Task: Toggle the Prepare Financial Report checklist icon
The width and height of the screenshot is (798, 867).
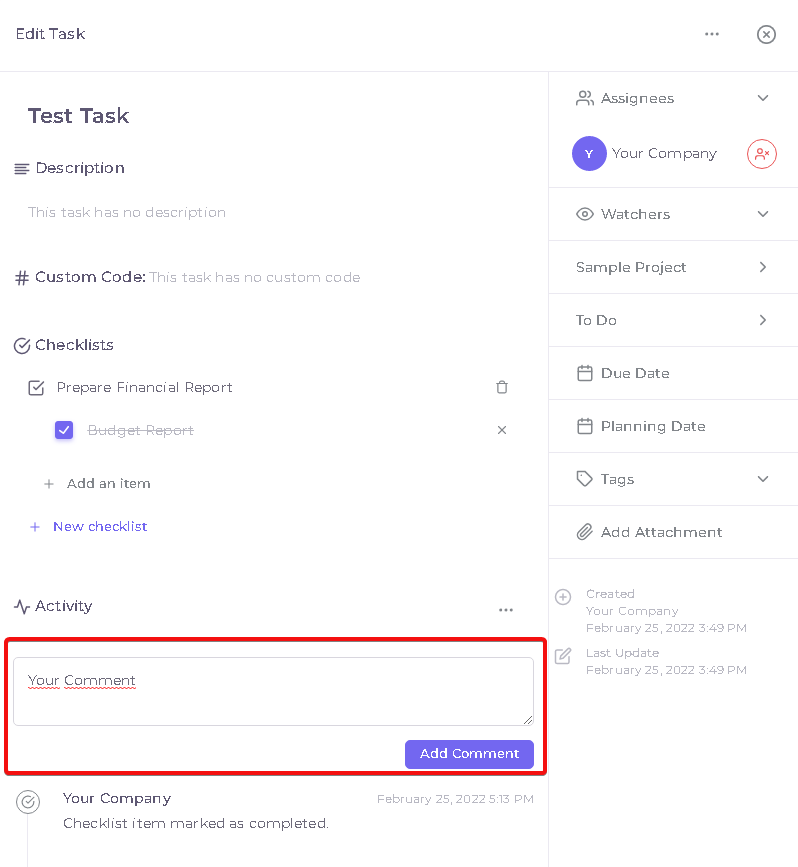Action: (36, 388)
